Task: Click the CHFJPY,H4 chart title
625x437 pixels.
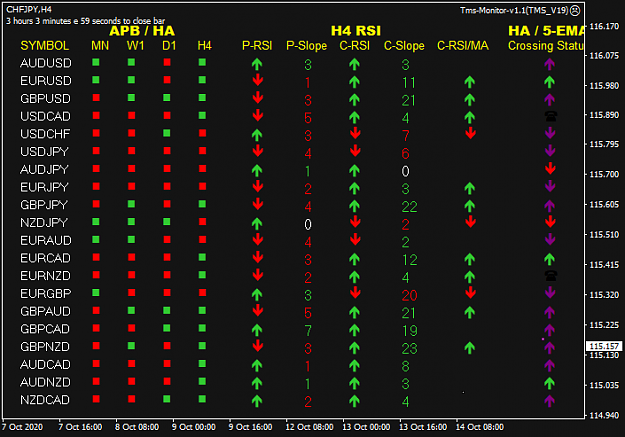Action: (x=29, y=9)
